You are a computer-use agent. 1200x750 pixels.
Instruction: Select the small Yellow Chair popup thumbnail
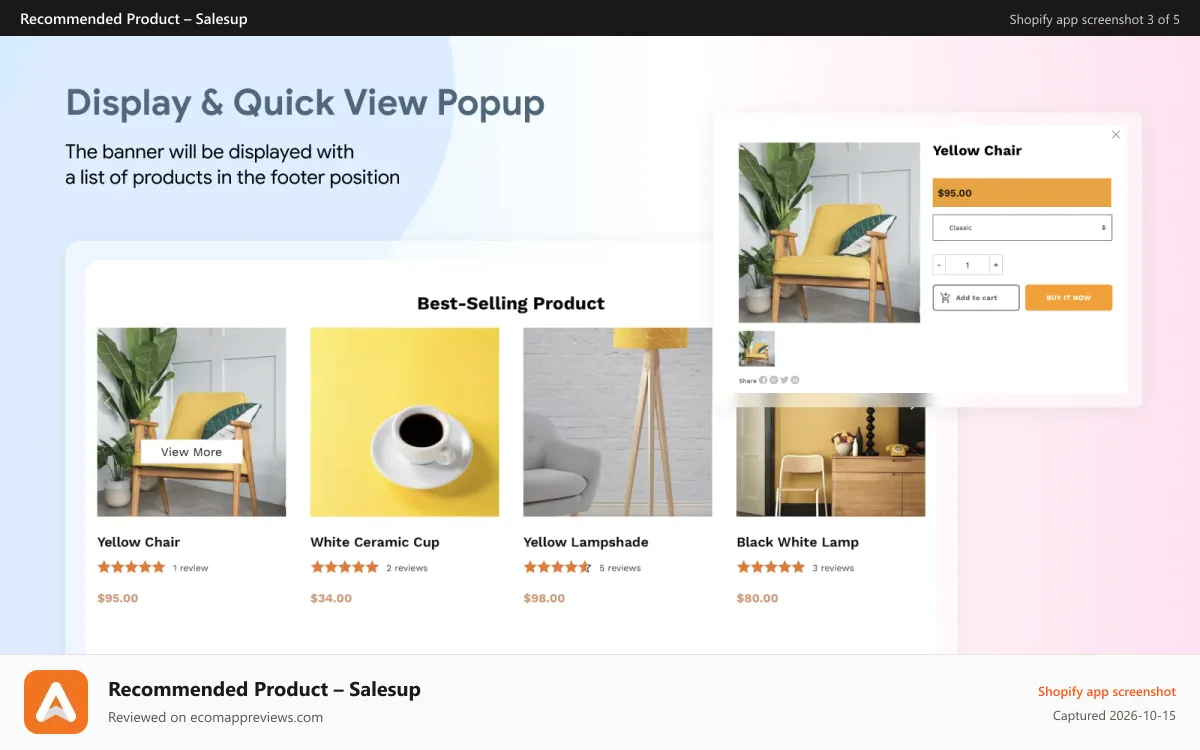point(757,349)
